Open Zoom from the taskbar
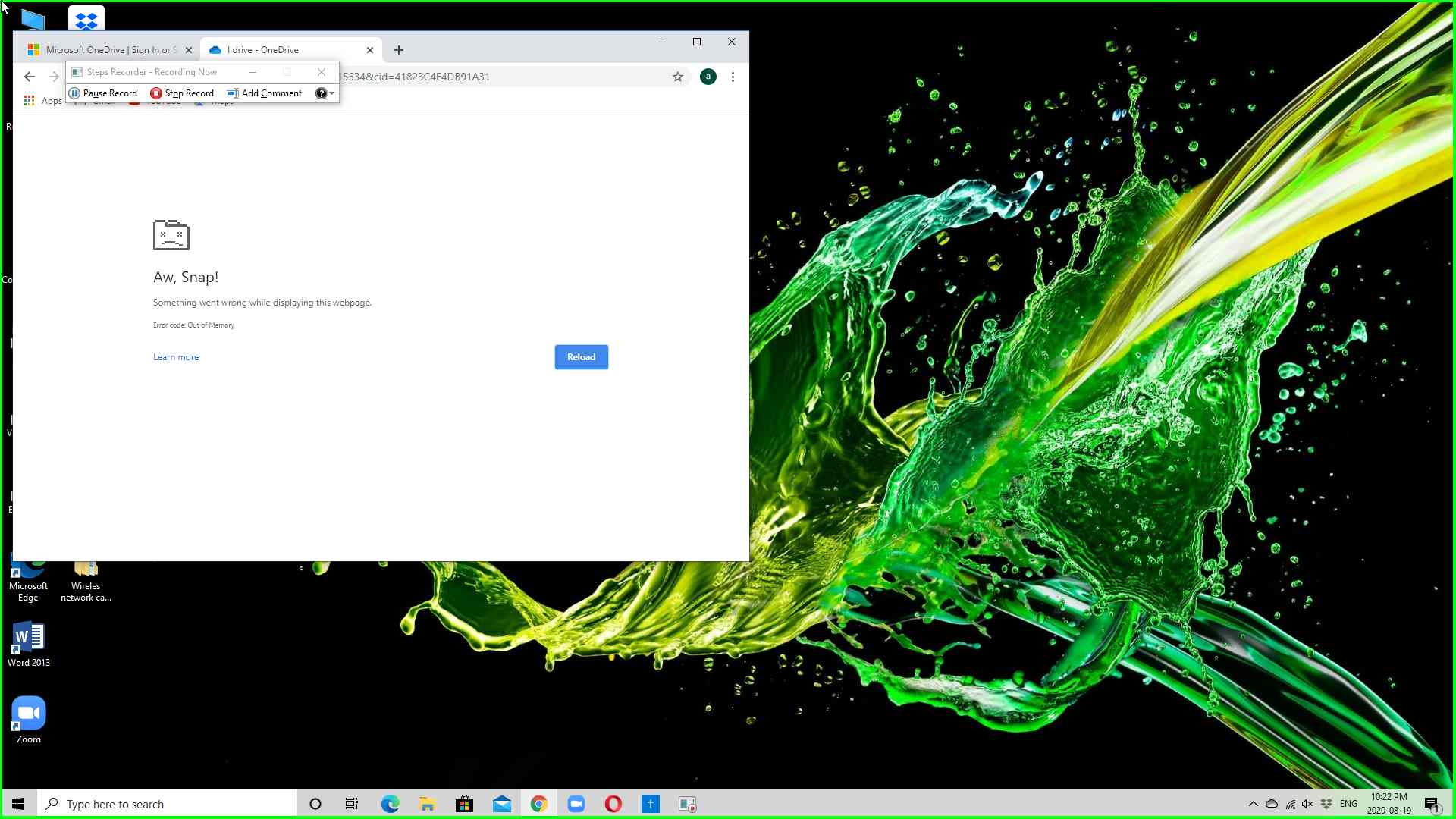The width and height of the screenshot is (1456, 819). (576, 804)
